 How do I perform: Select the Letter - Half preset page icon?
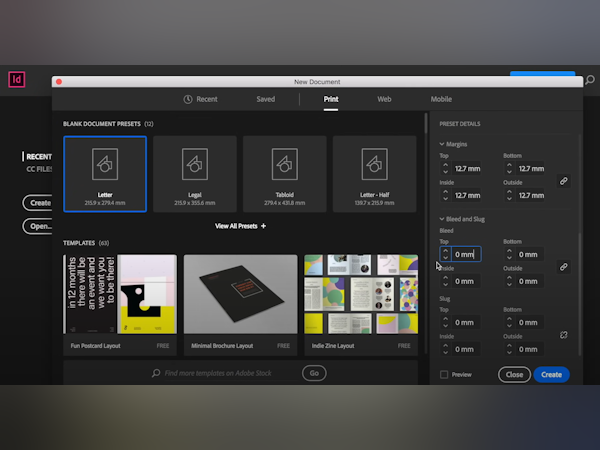[x=375, y=164]
